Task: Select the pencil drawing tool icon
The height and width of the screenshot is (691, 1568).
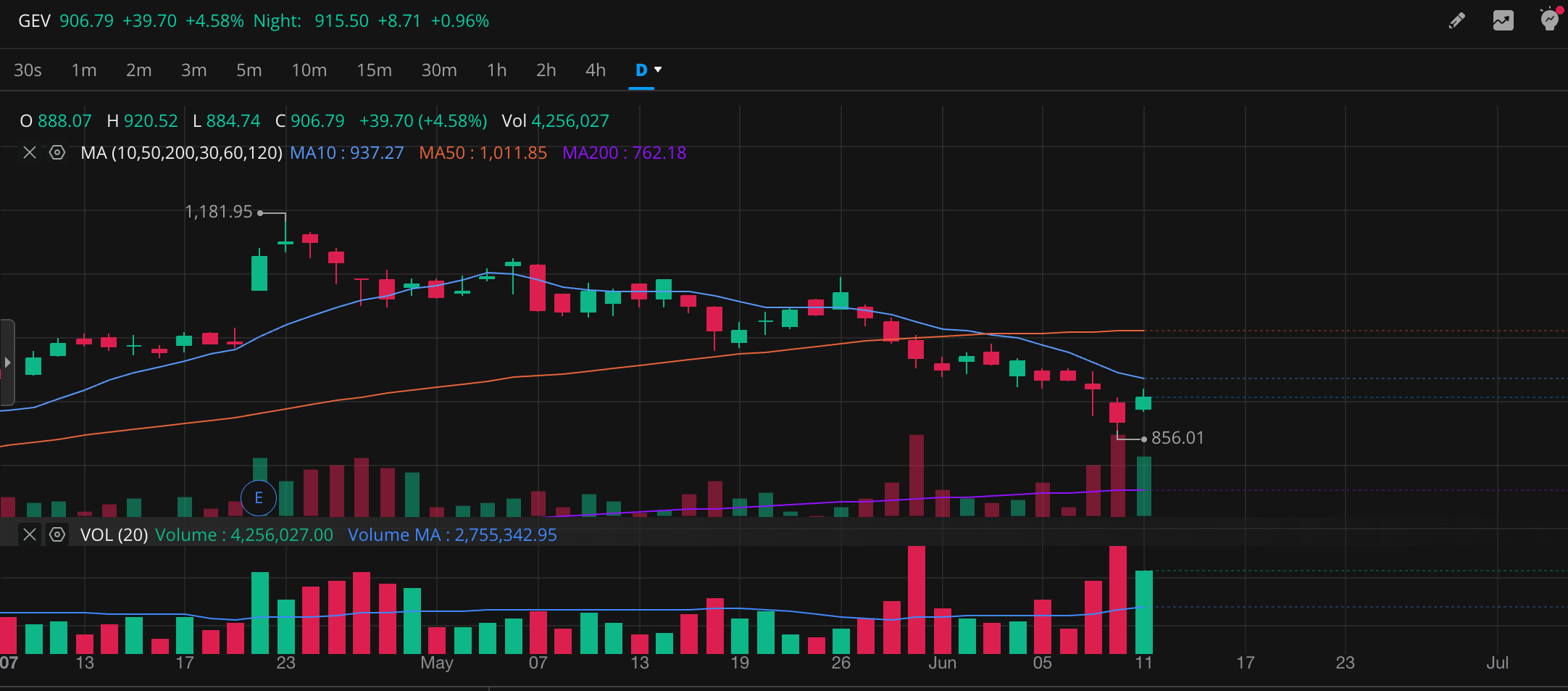Action: (1456, 20)
